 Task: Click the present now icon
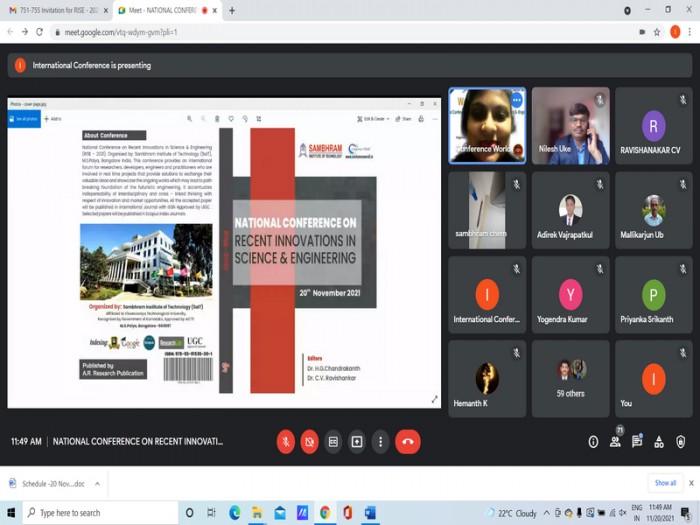point(357,441)
